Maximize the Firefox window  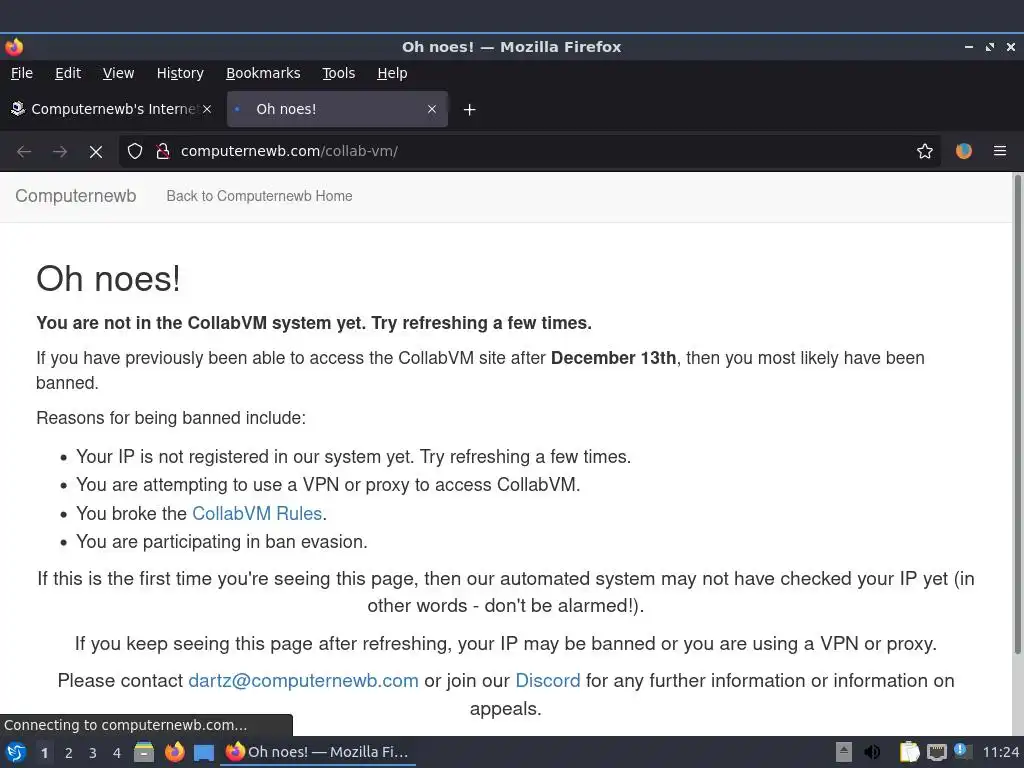click(990, 47)
